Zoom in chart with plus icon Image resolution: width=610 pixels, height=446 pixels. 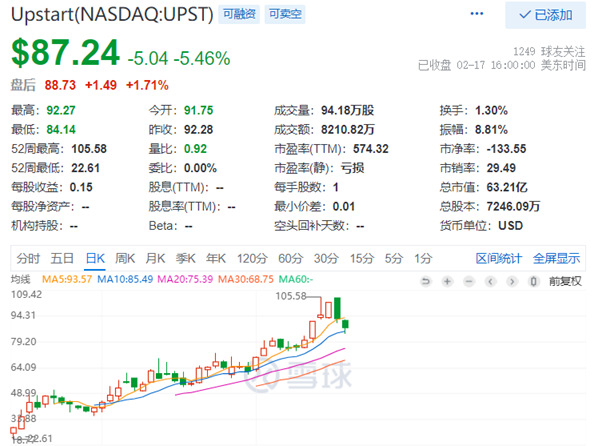447,281
